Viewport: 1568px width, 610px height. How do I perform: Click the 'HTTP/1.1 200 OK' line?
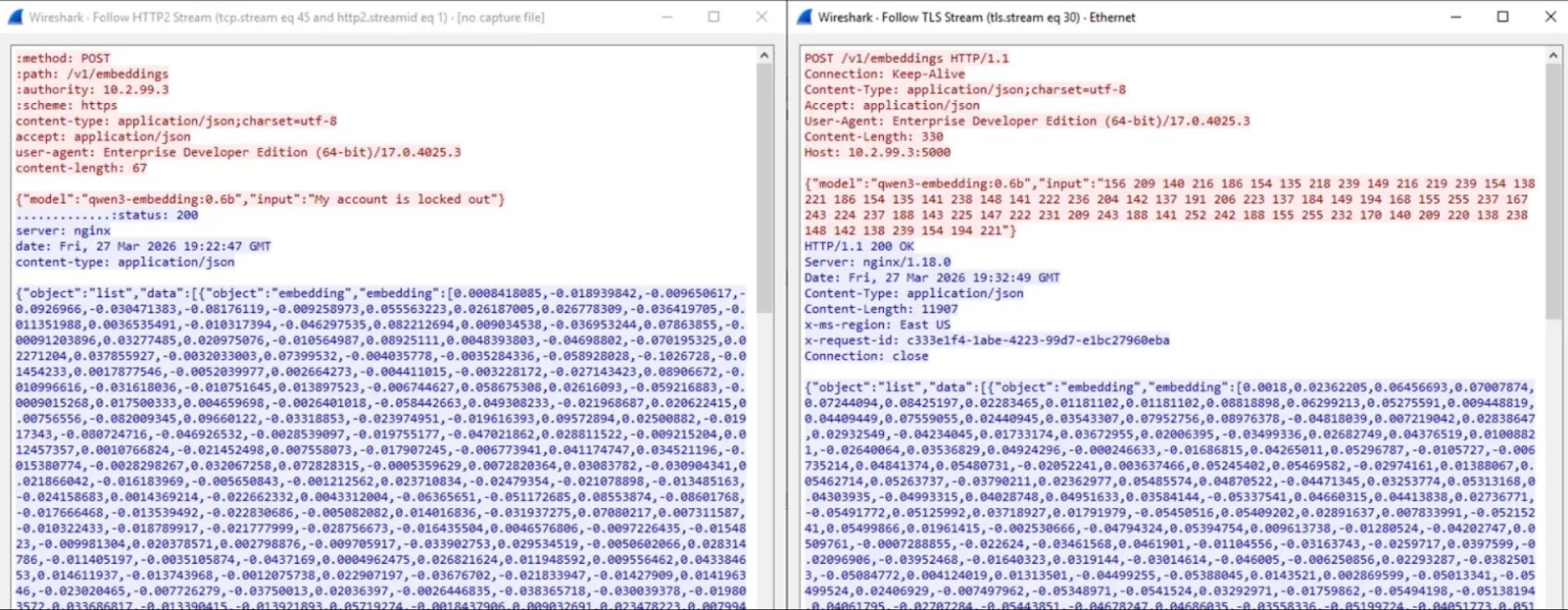(859, 246)
